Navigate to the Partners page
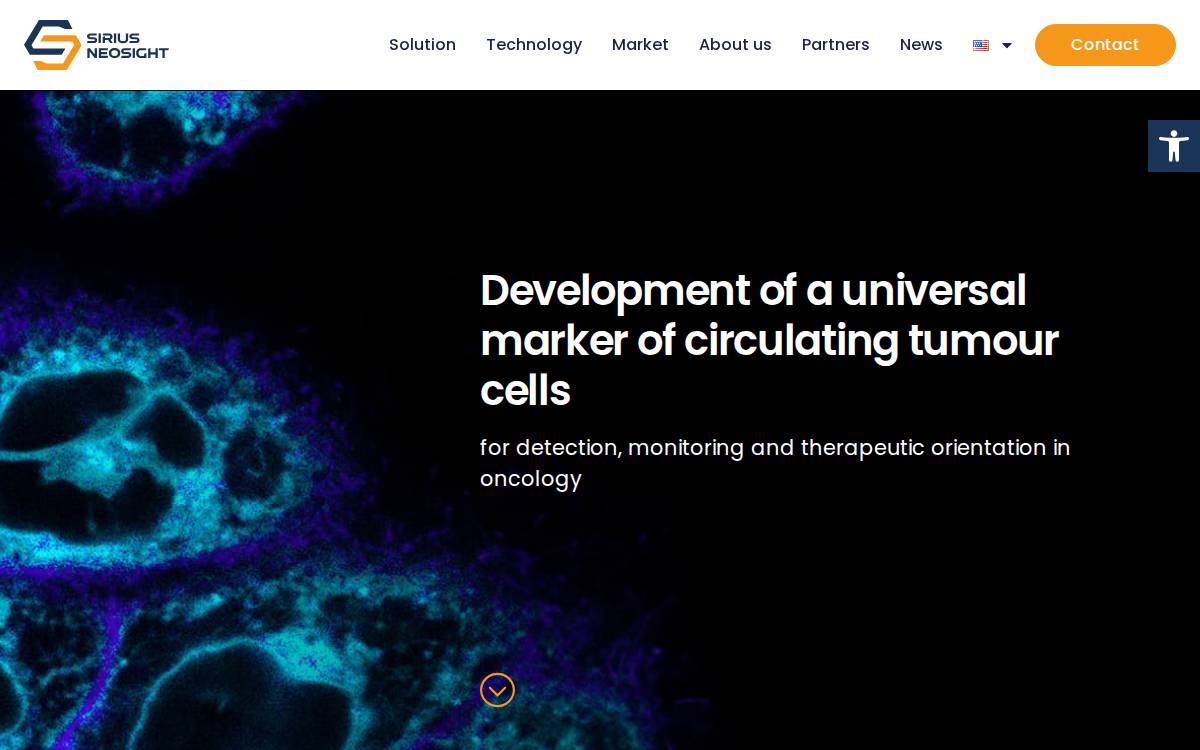 point(836,45)
